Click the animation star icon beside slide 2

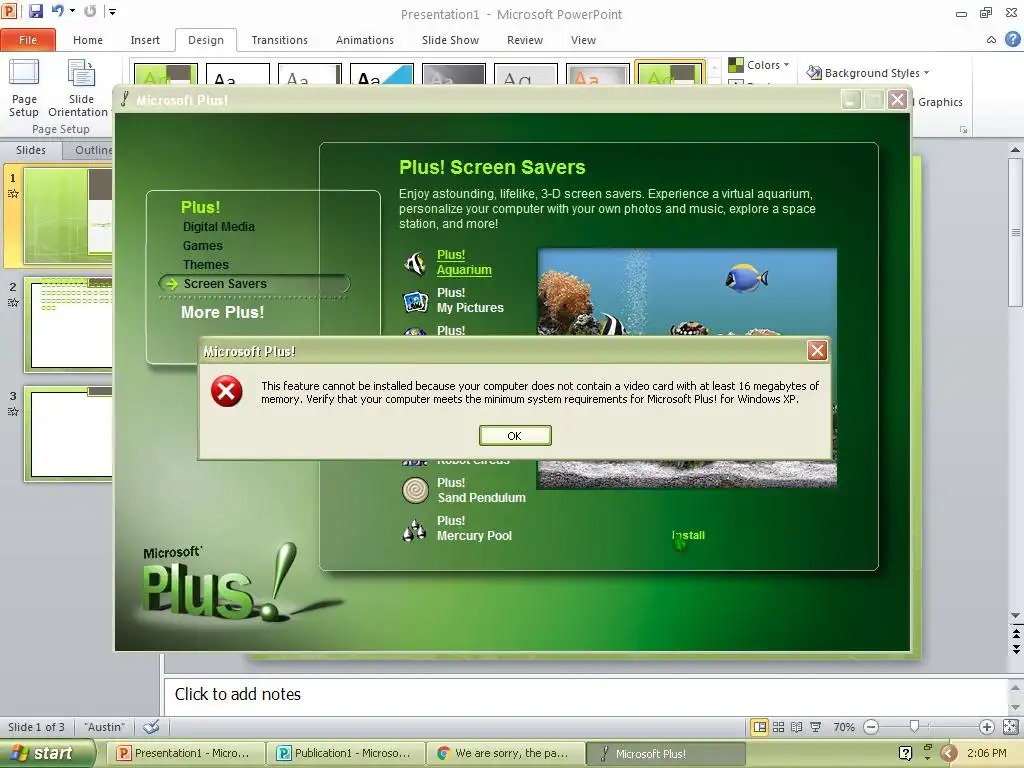point(13,303)
